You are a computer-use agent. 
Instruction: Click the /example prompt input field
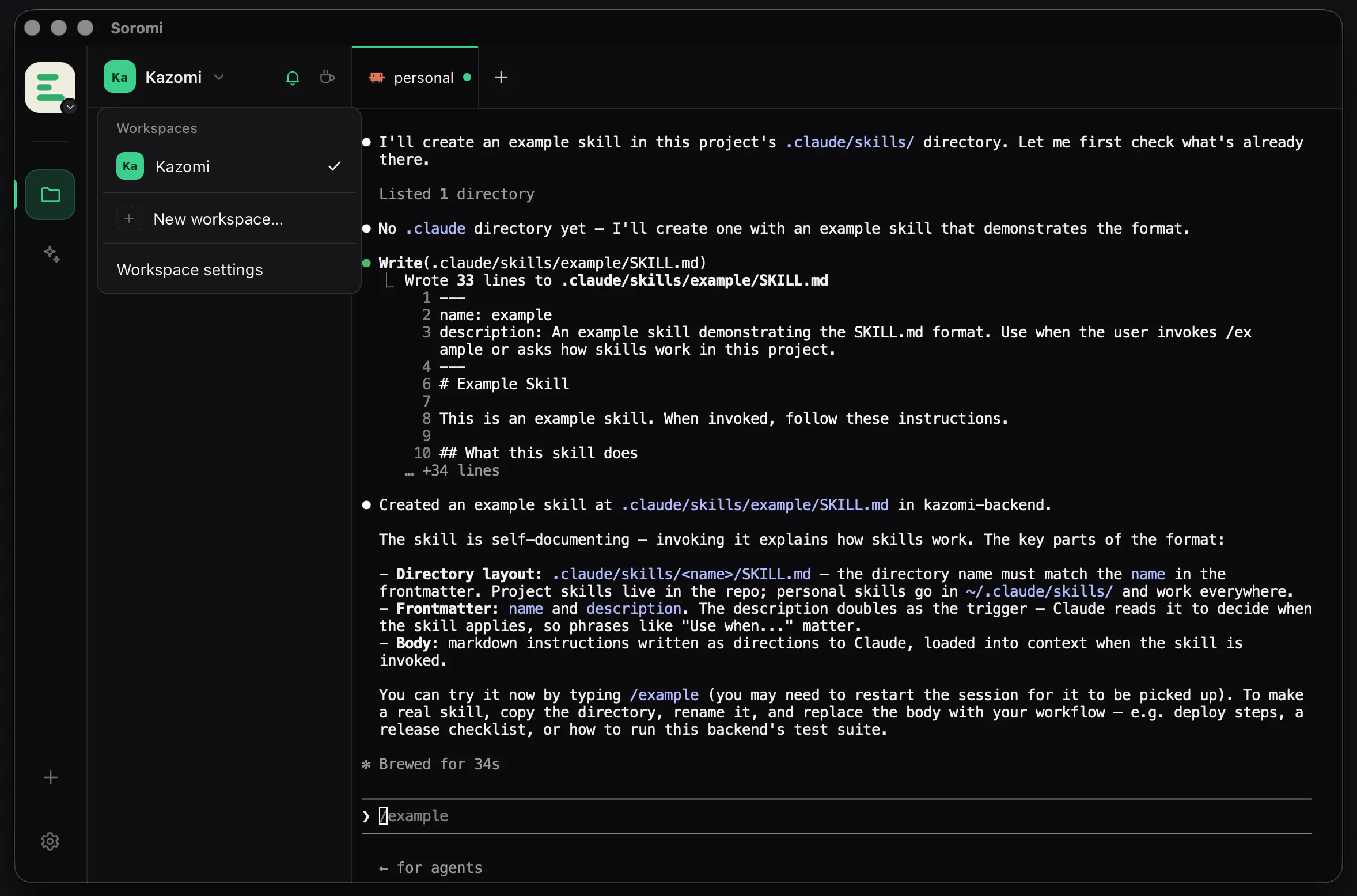point(836,816)
